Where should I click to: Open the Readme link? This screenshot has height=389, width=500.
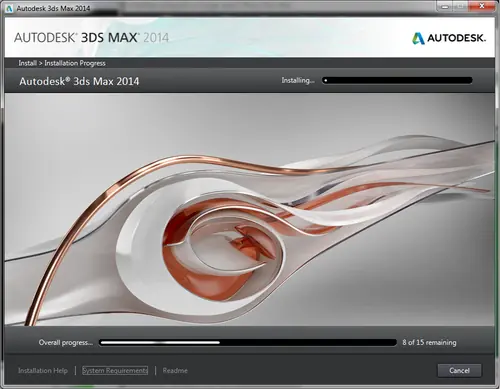click(x=175, y=370)
